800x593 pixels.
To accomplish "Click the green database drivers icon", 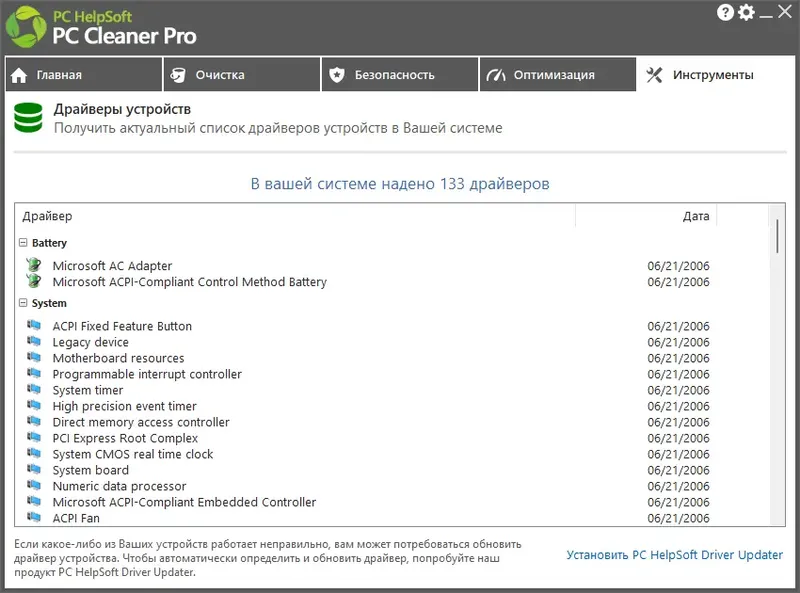I will (x=27, y=118).
